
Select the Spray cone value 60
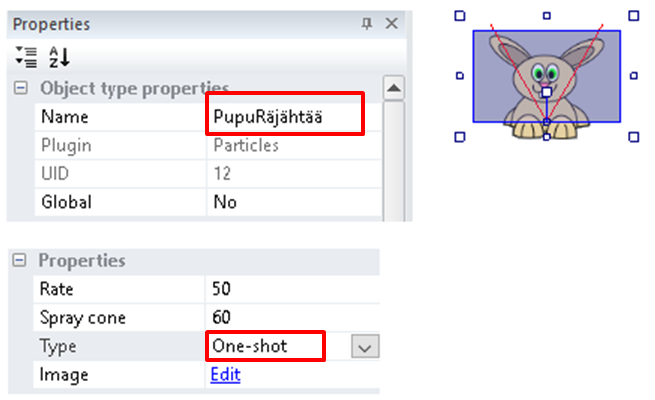222,318
